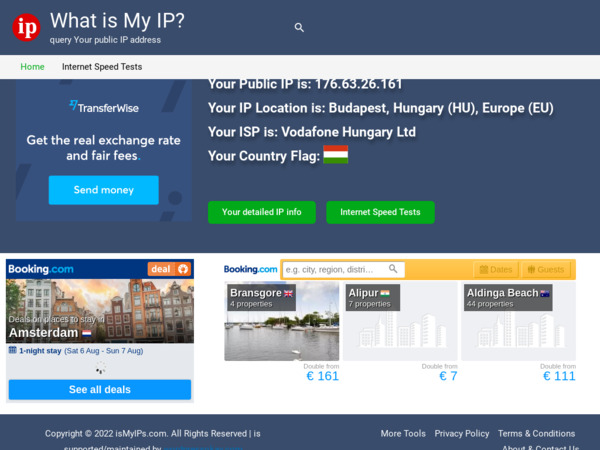Open the Privacy Policy footer link
This screenshot has height=450, width=600.
click(x=462, y=434)
